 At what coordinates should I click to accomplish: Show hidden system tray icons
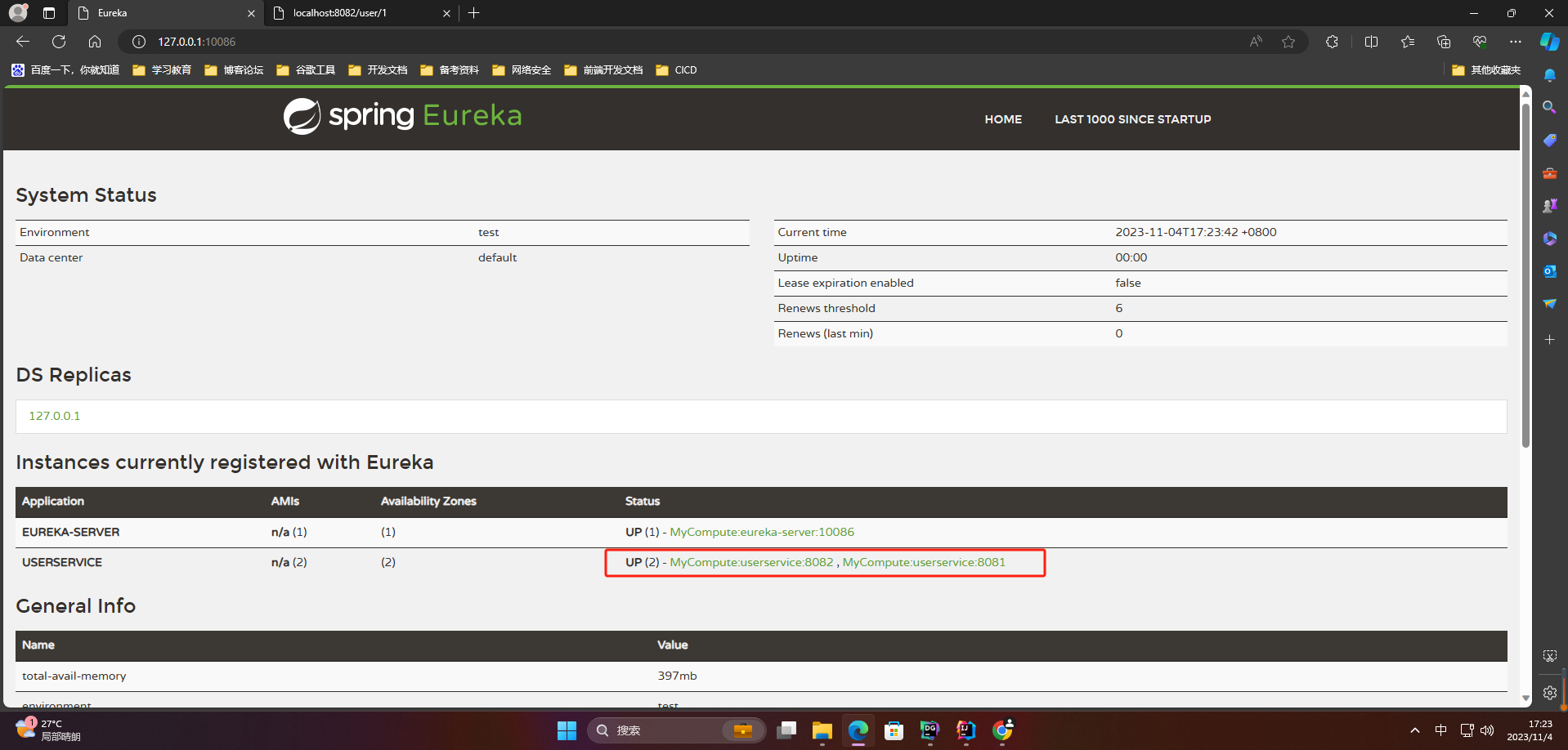tap(1415, 730)
